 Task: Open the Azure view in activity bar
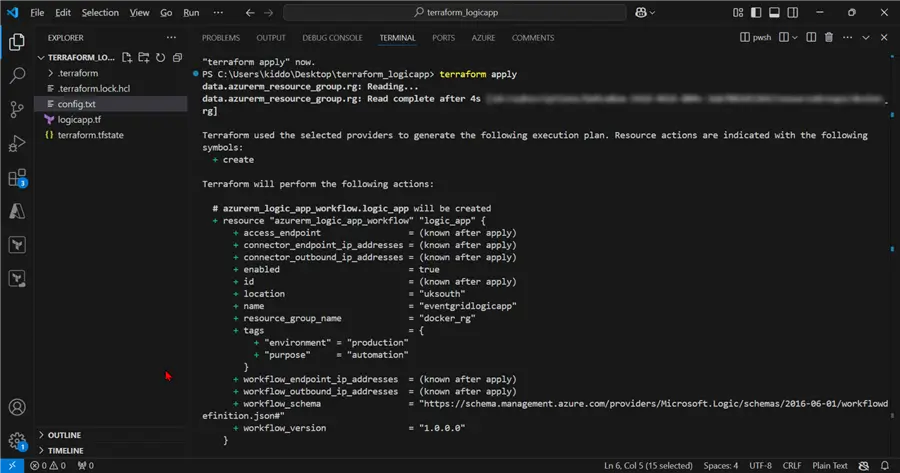[x=17, y=211]
